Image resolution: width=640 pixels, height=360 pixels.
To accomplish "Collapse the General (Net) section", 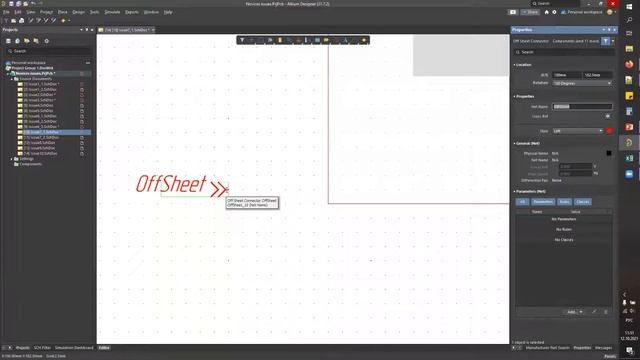I will pyautogui.click(x=514, y=144).
